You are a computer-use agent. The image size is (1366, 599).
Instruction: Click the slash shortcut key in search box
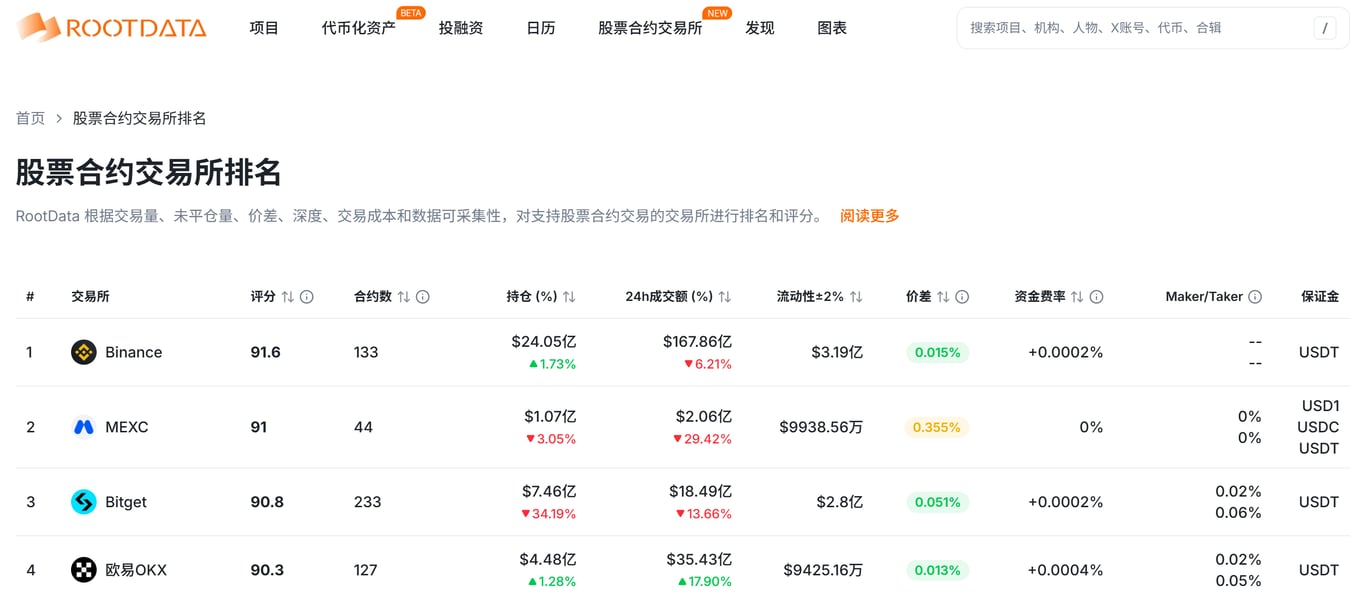point(1325,28)
